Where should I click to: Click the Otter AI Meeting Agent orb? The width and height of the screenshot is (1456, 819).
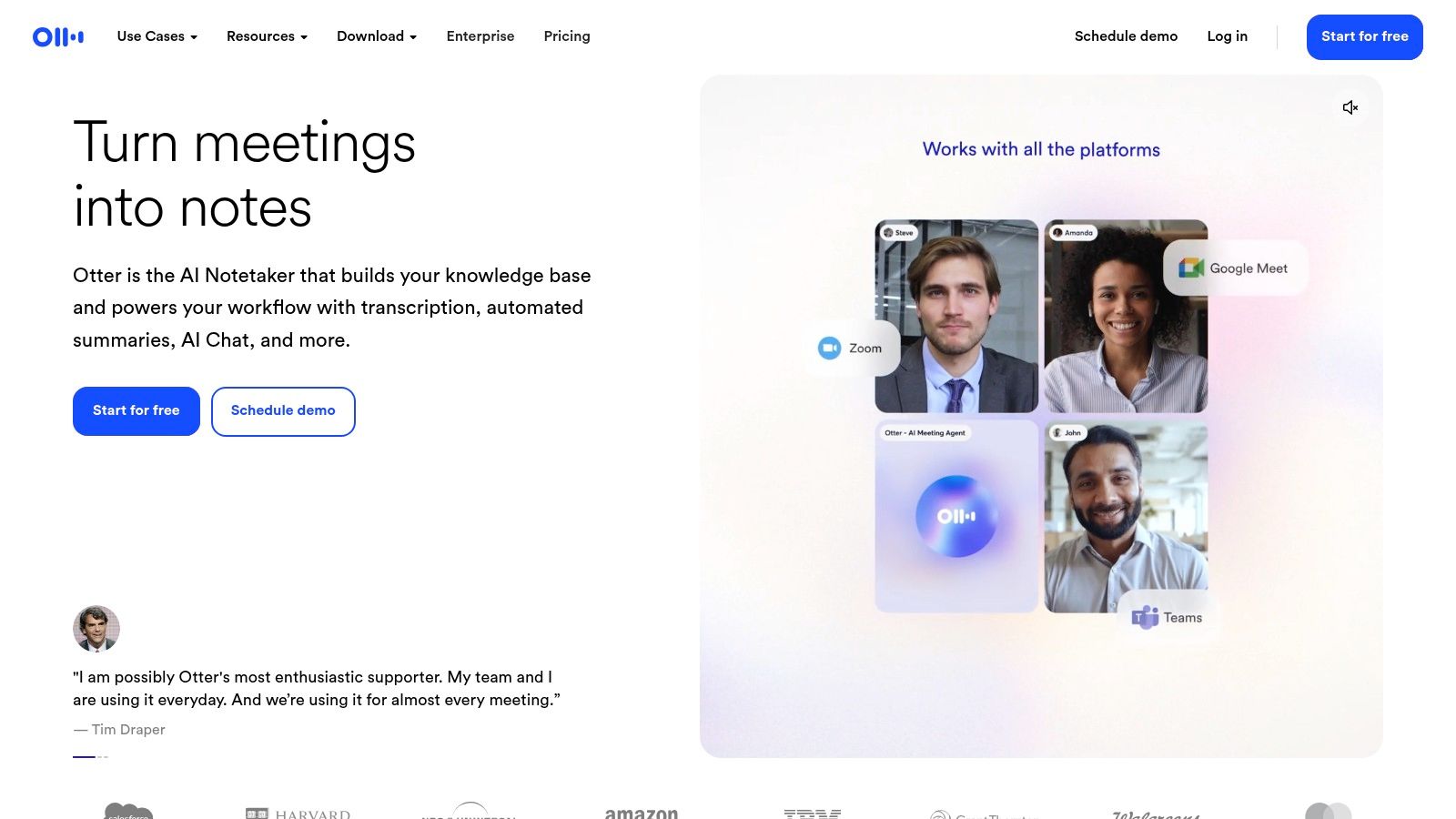coord(956,517)
